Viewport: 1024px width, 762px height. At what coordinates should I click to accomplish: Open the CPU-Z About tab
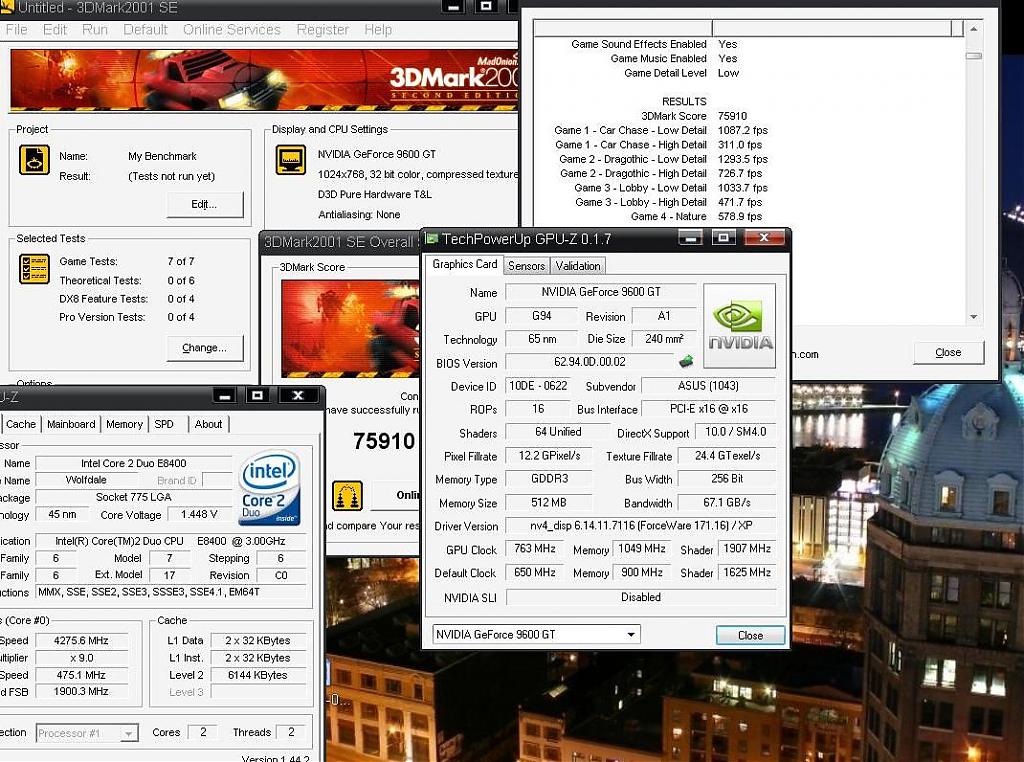208,424
